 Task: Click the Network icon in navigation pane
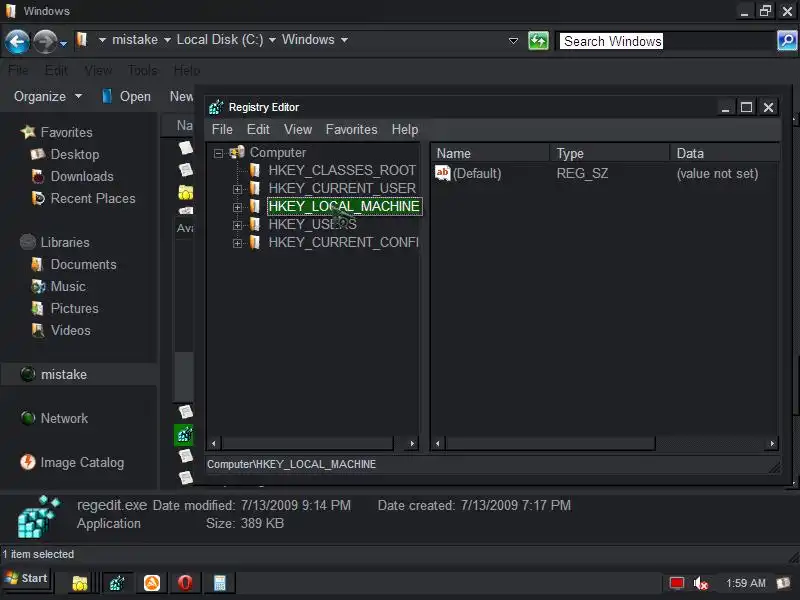[28, 418]
